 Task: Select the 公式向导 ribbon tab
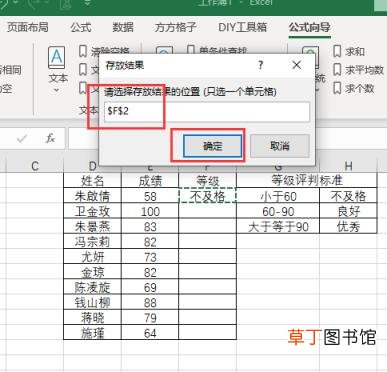click(310, 27)
